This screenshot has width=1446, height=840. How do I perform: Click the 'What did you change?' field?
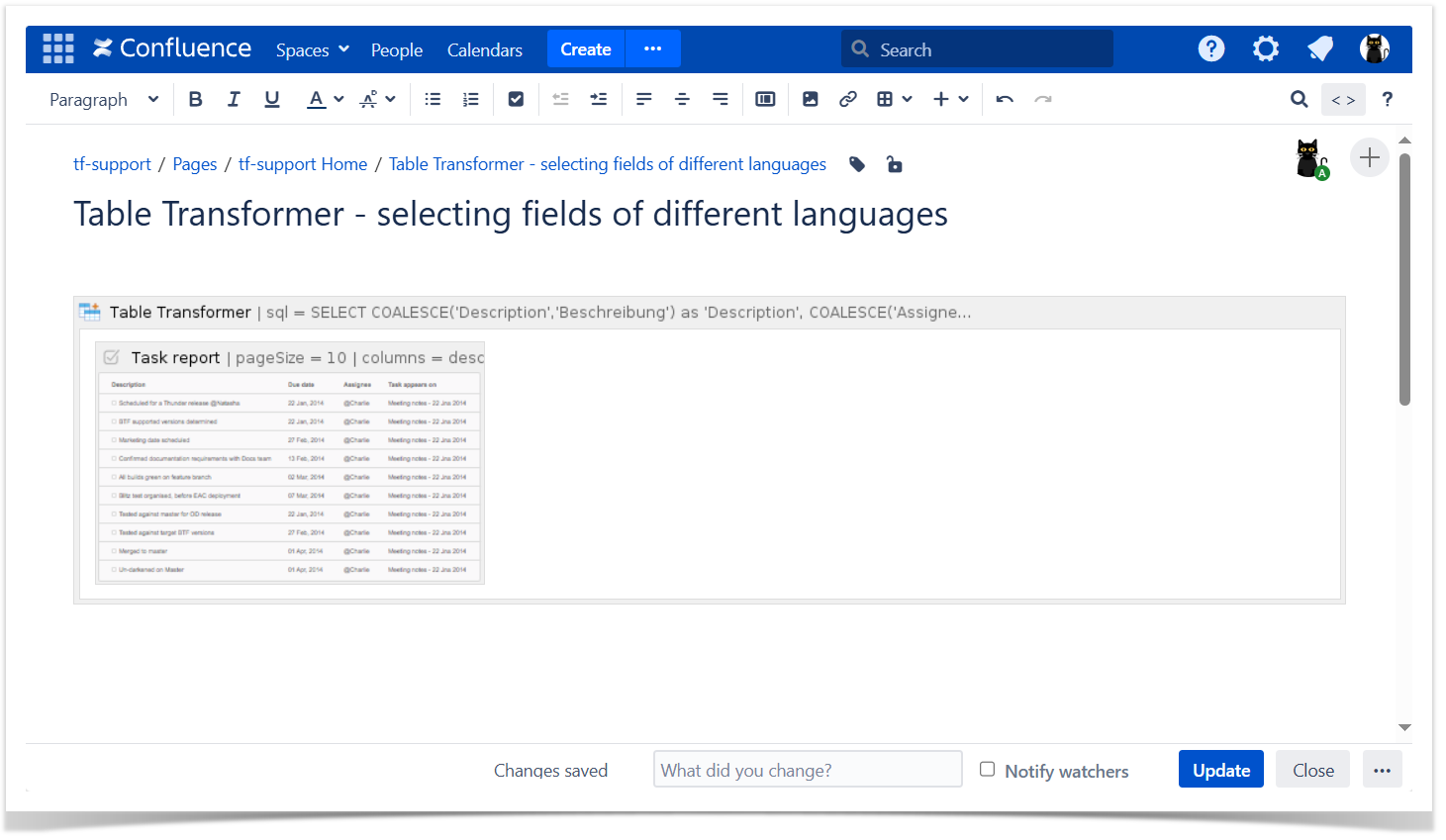point(807,770)
